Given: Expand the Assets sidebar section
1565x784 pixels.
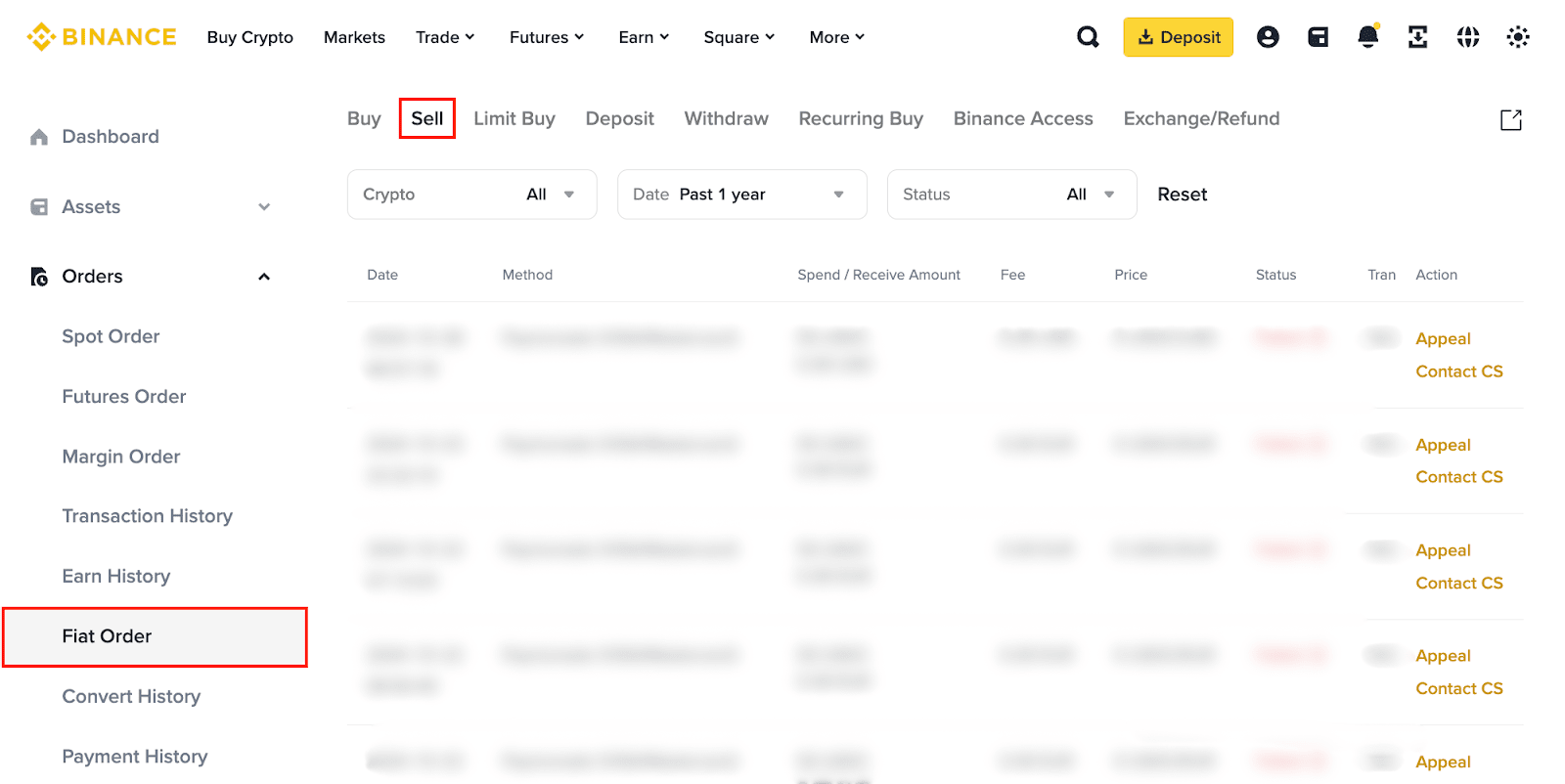Looking at the screenshot, I should (x=263, y=207).
